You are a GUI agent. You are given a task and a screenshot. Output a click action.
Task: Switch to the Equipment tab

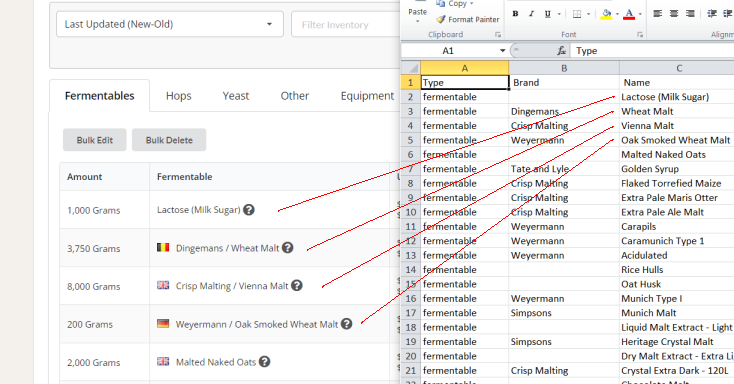tap(367, 96)
